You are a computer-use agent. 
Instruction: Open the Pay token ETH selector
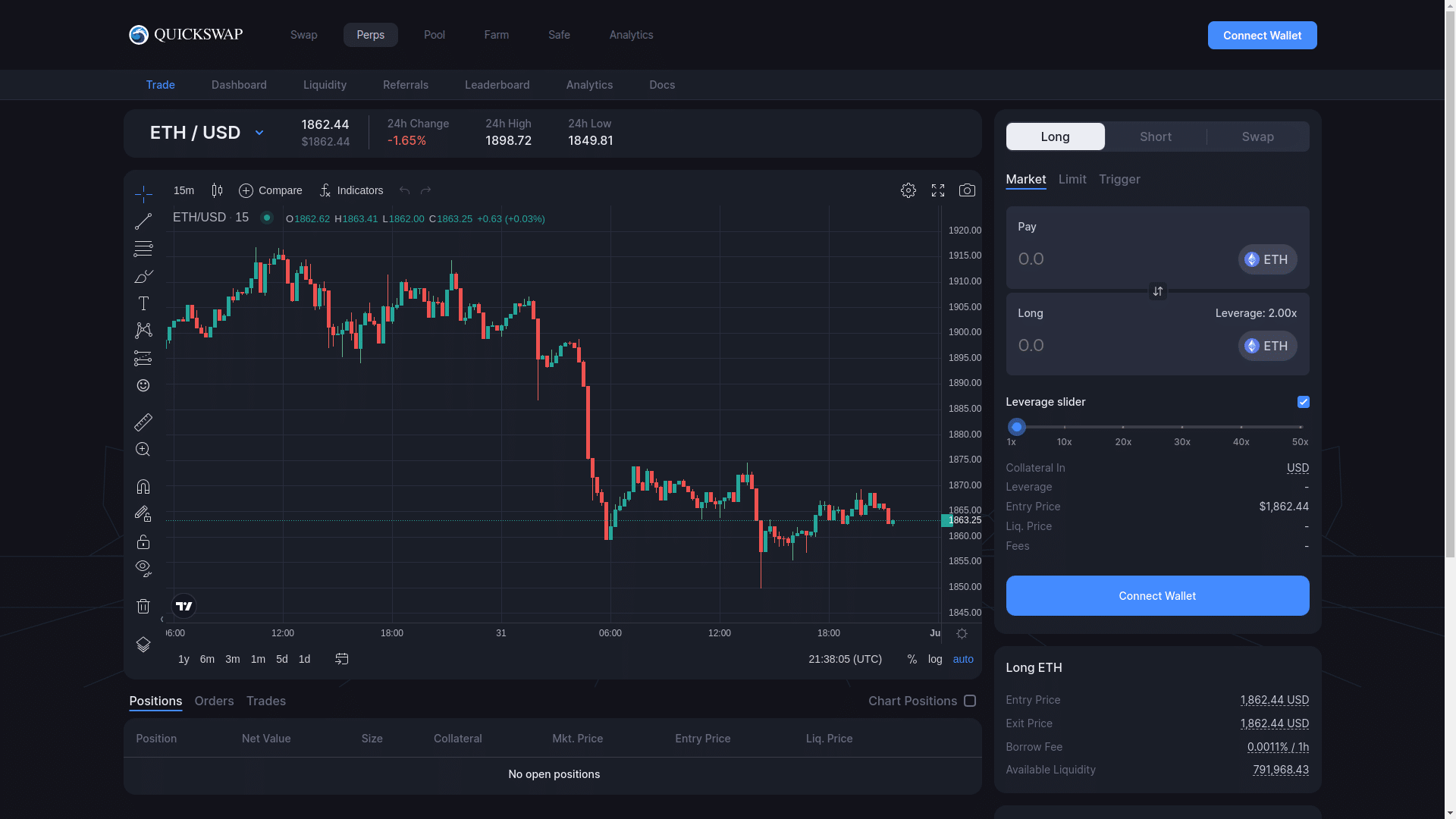click(1267, 259)
